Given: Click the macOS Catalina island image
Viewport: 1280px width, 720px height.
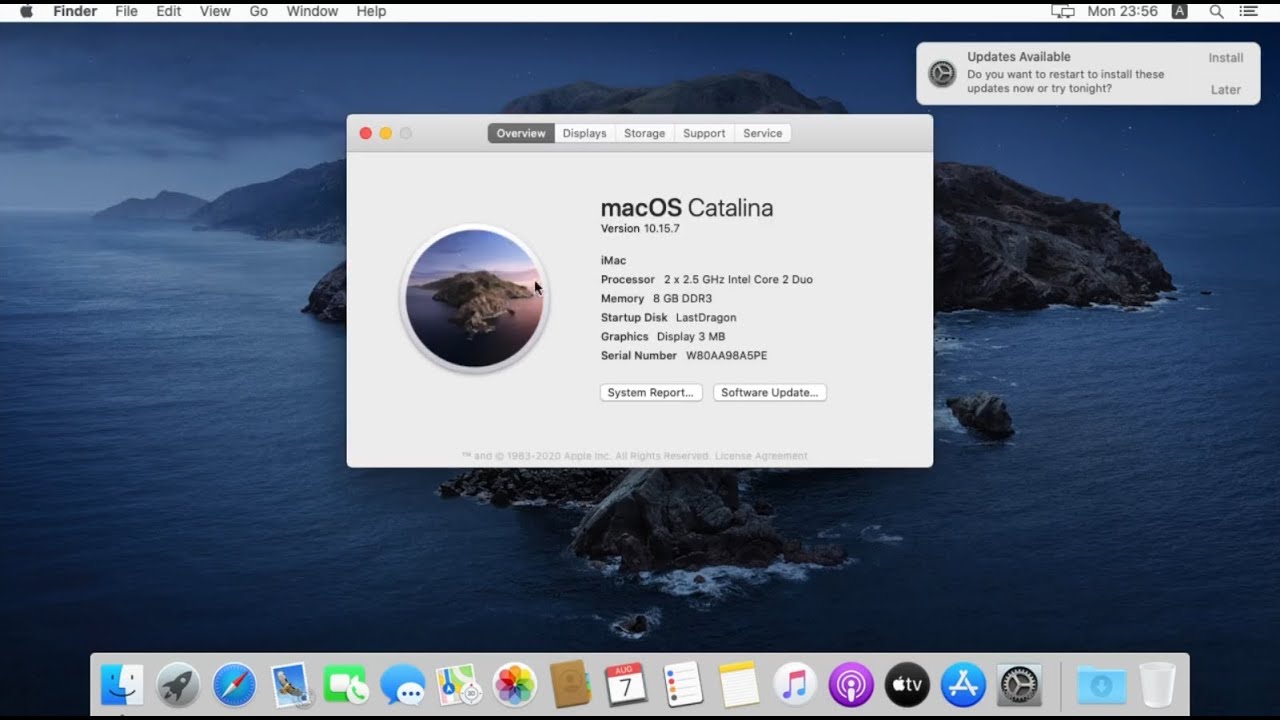Looking at the screenshot, I should click(475, 298).
